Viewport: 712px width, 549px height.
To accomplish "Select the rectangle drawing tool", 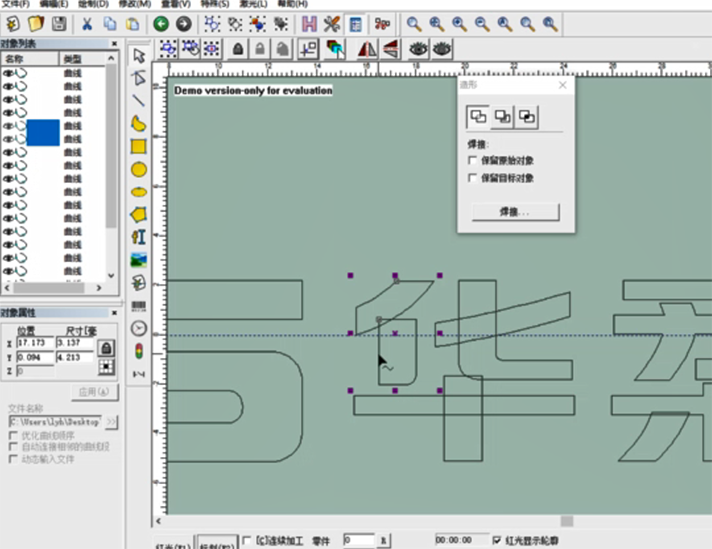I will 139,147.
